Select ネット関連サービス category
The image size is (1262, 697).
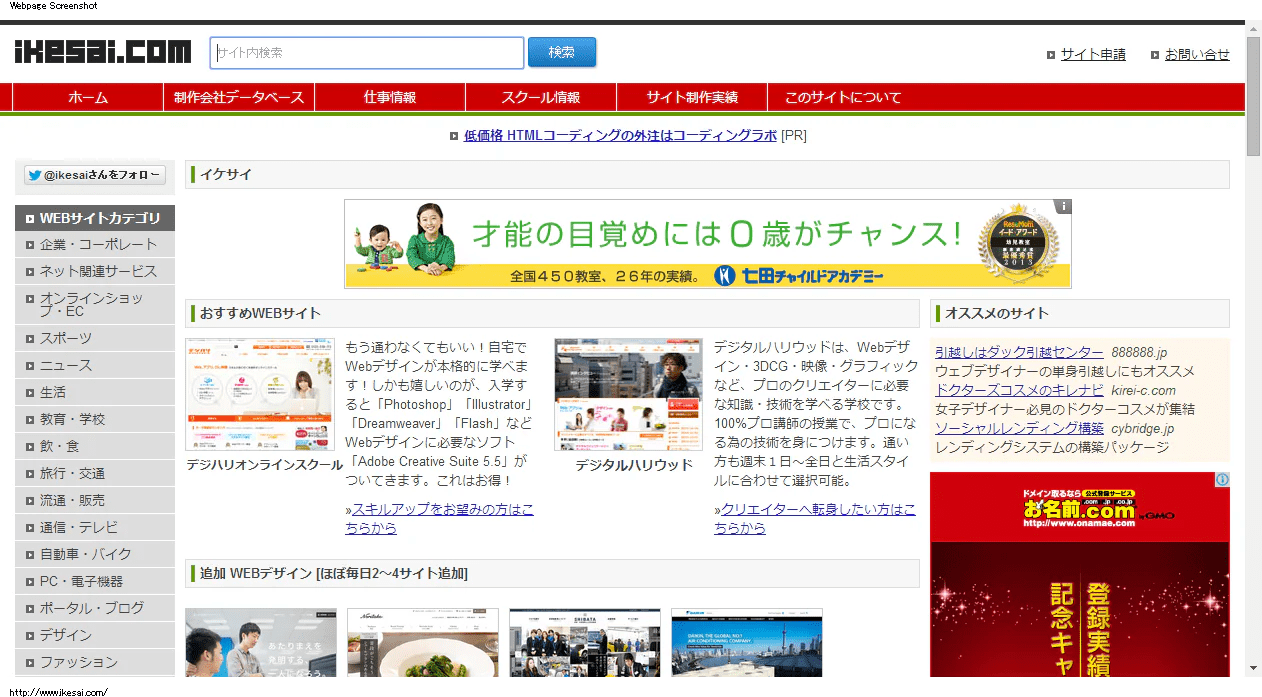click(95, 271)
